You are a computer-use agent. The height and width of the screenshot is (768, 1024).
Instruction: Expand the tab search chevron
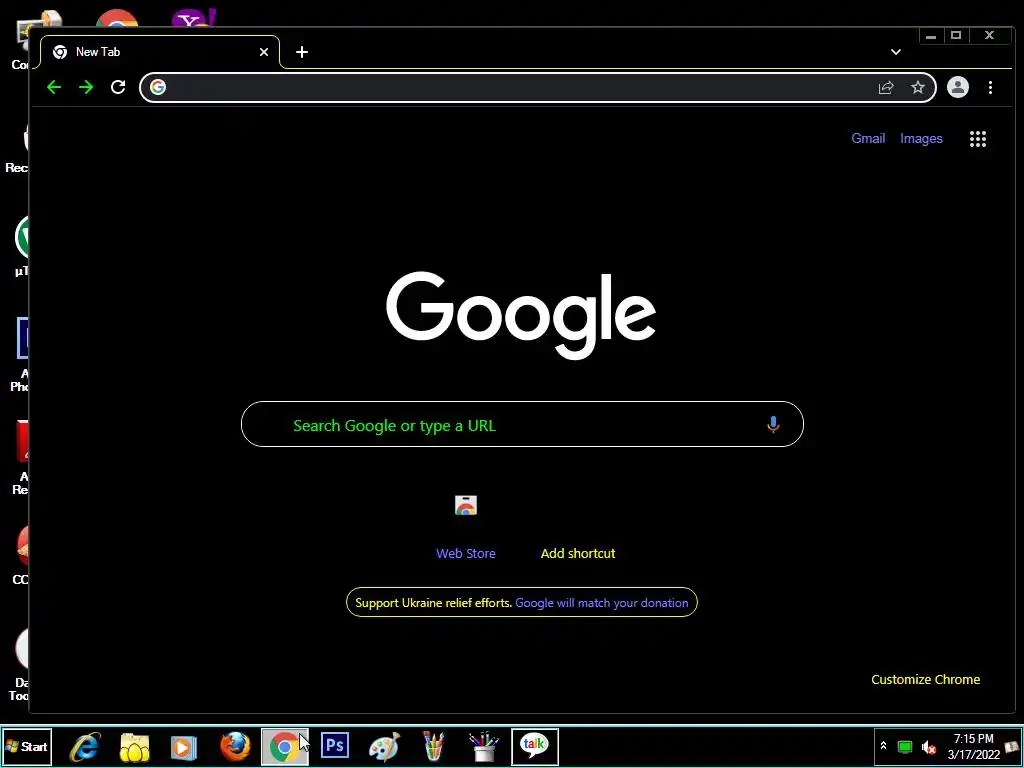896,52
